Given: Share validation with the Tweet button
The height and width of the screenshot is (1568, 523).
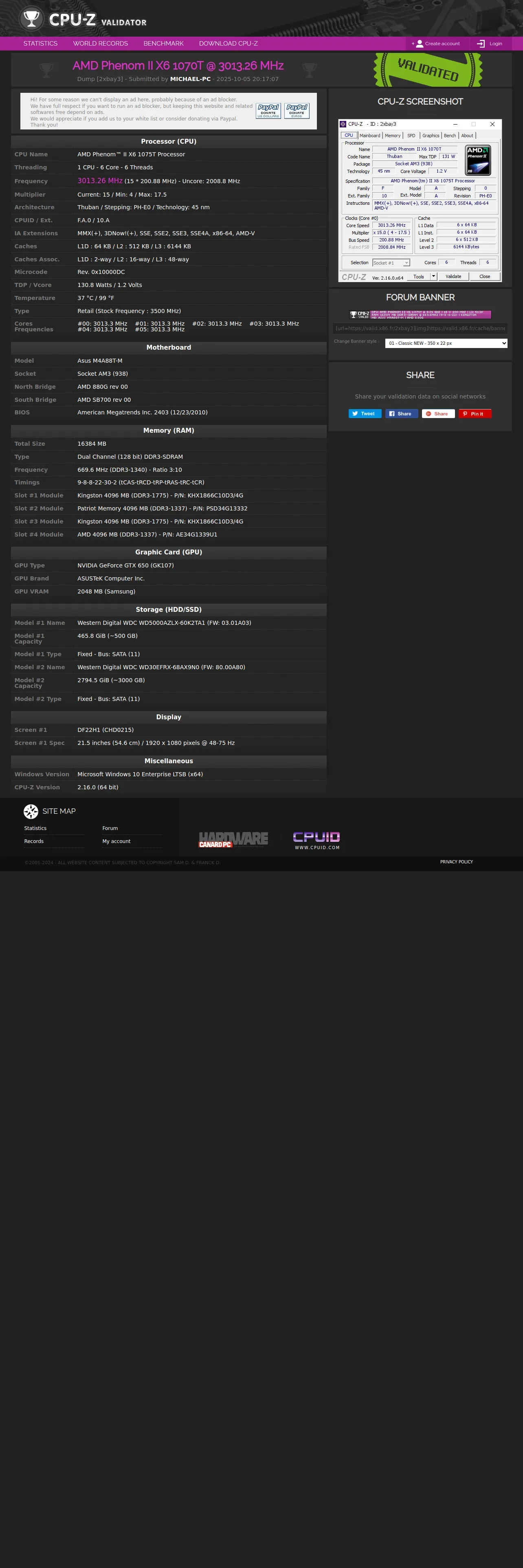Looking at the screenshot, I should 365,414.
